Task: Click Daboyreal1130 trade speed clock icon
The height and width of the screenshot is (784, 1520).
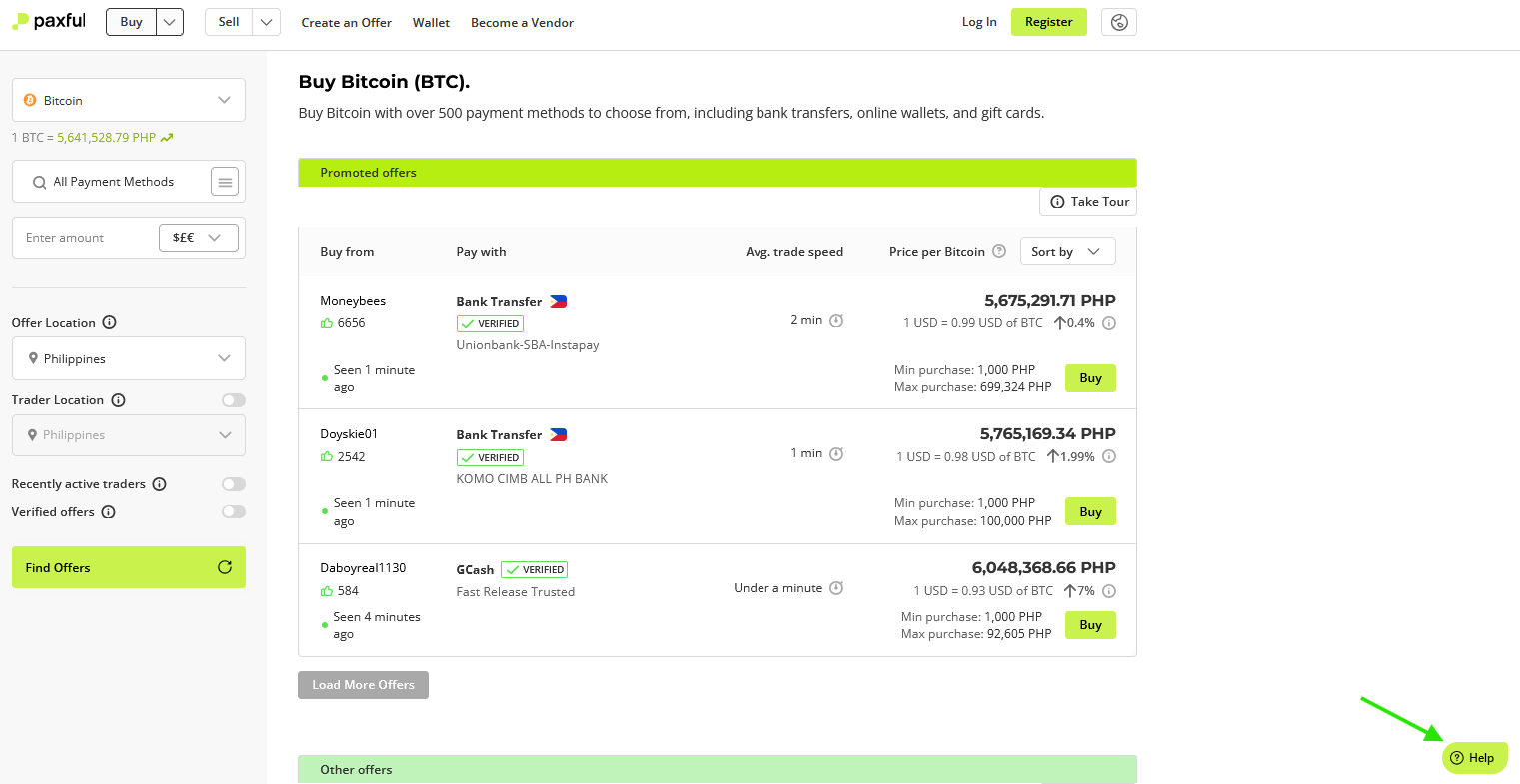Action: tap(836, 588)
